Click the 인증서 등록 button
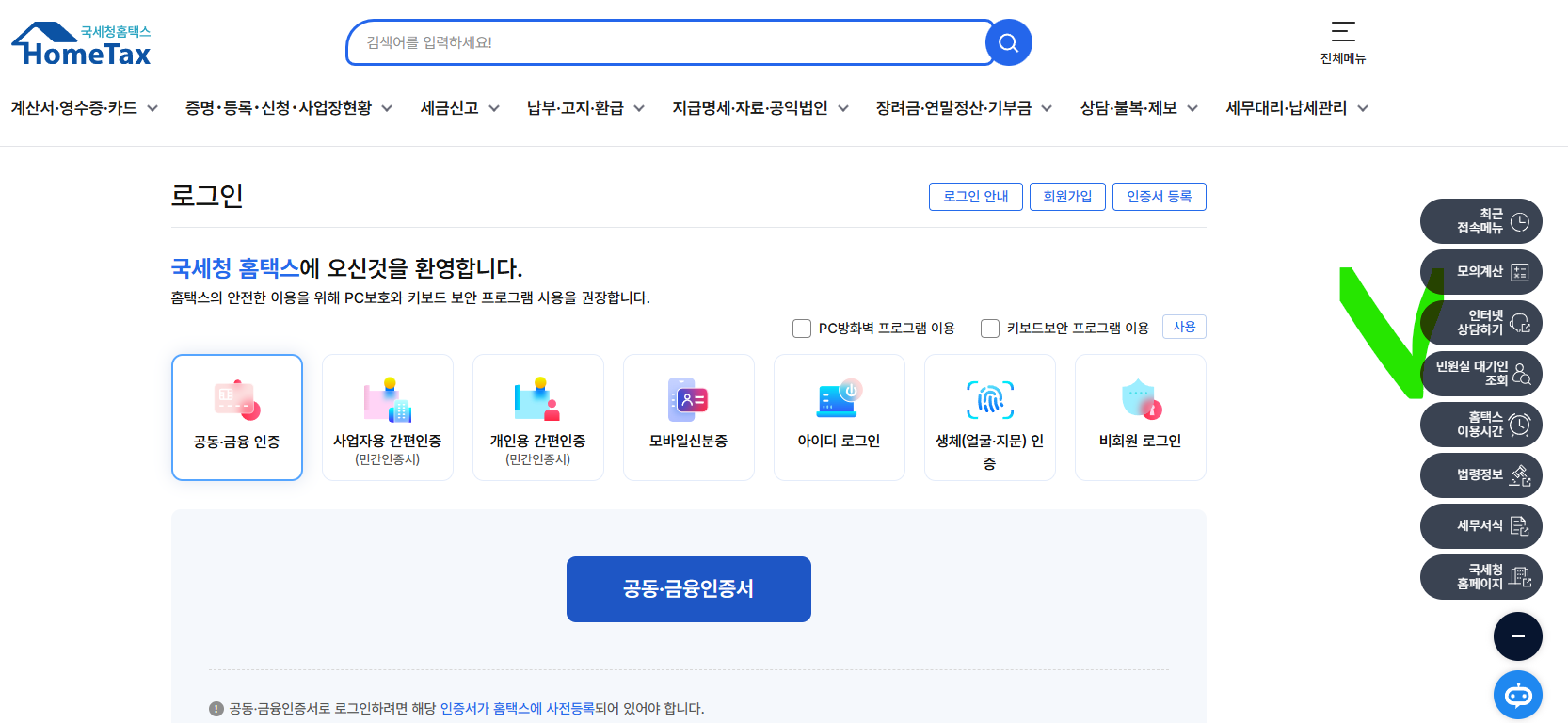Viewport: 1568px width, 723px height. (1160, 197)
